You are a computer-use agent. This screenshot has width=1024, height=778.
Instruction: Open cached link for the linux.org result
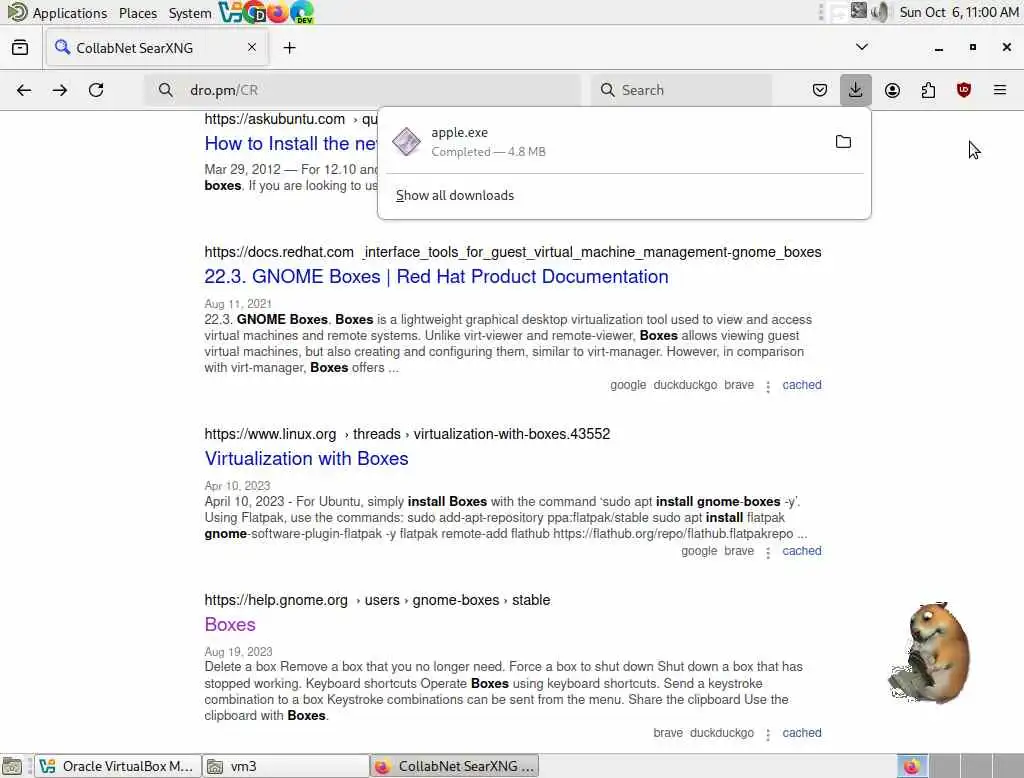802,551
